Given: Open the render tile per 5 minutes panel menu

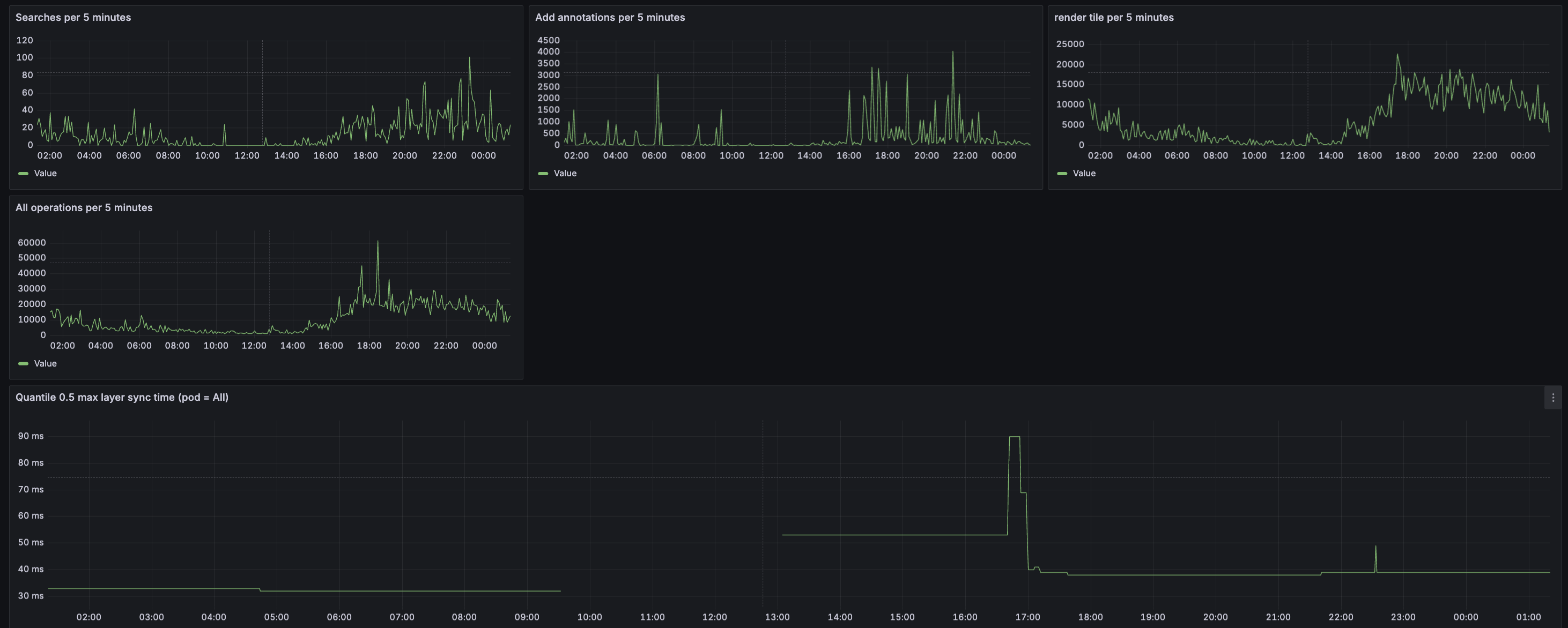Looking at the screenshot, I should tap(1113, 18).
